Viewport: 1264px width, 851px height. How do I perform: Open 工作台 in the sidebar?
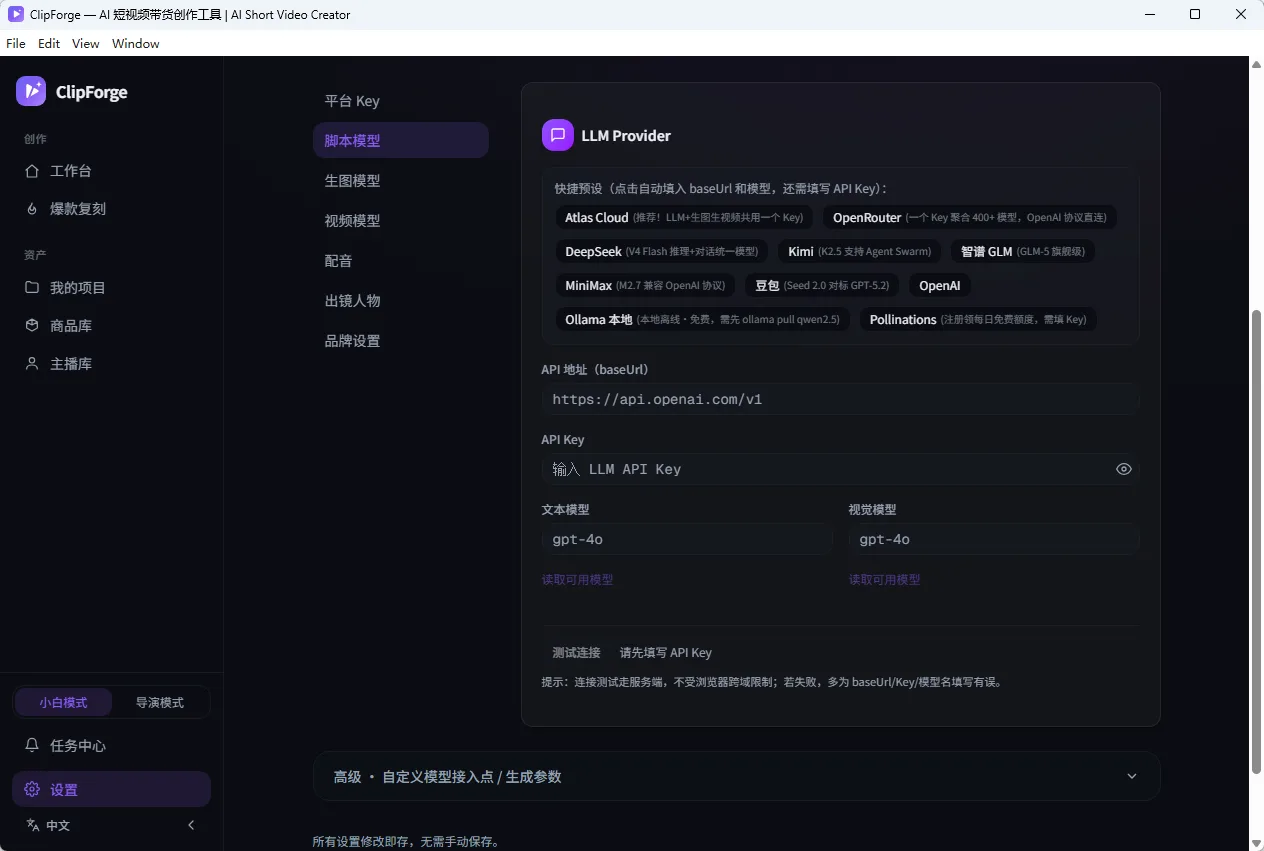112,171
